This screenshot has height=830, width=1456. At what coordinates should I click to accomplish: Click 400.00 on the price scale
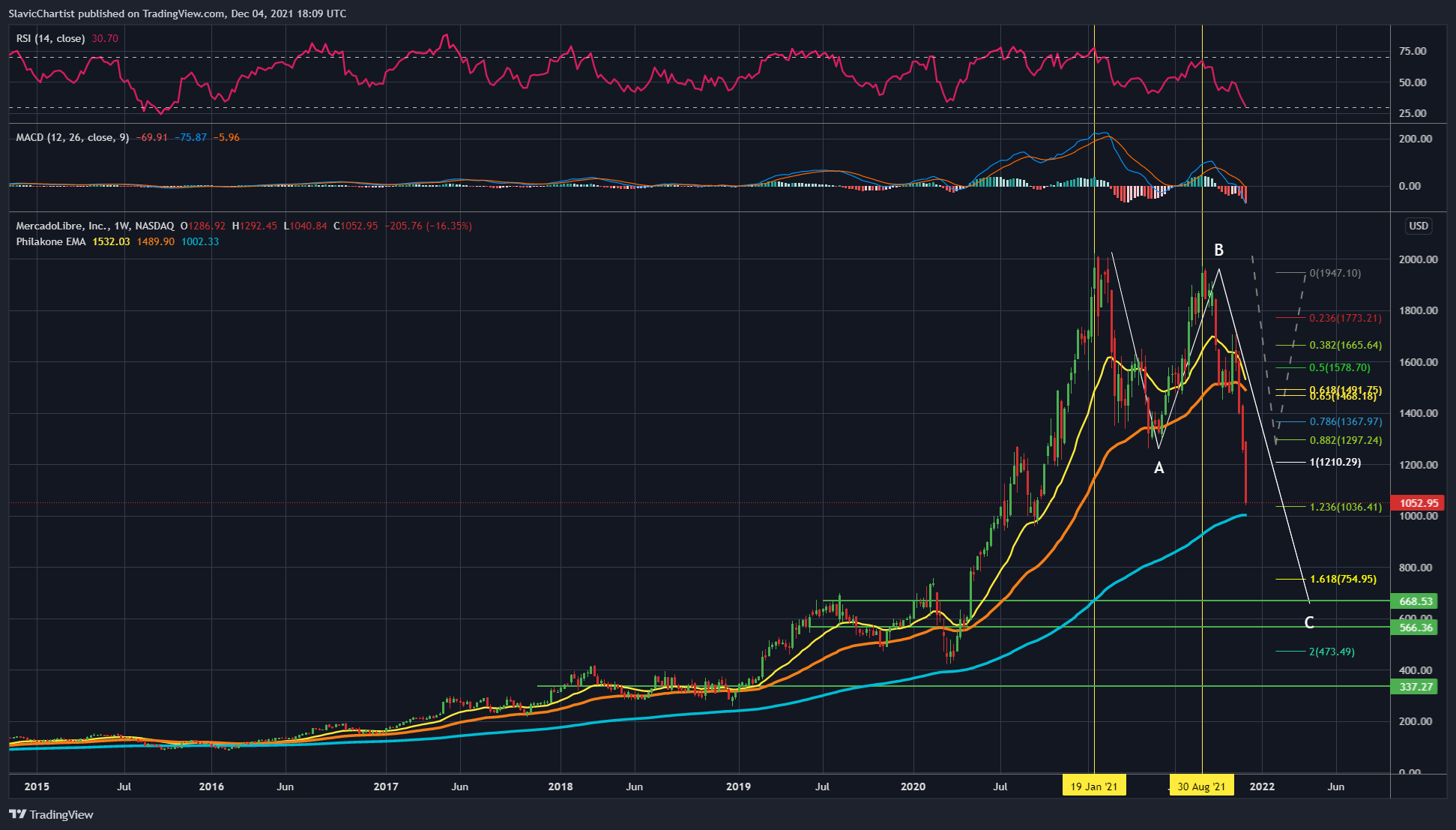click(1415, 670)
